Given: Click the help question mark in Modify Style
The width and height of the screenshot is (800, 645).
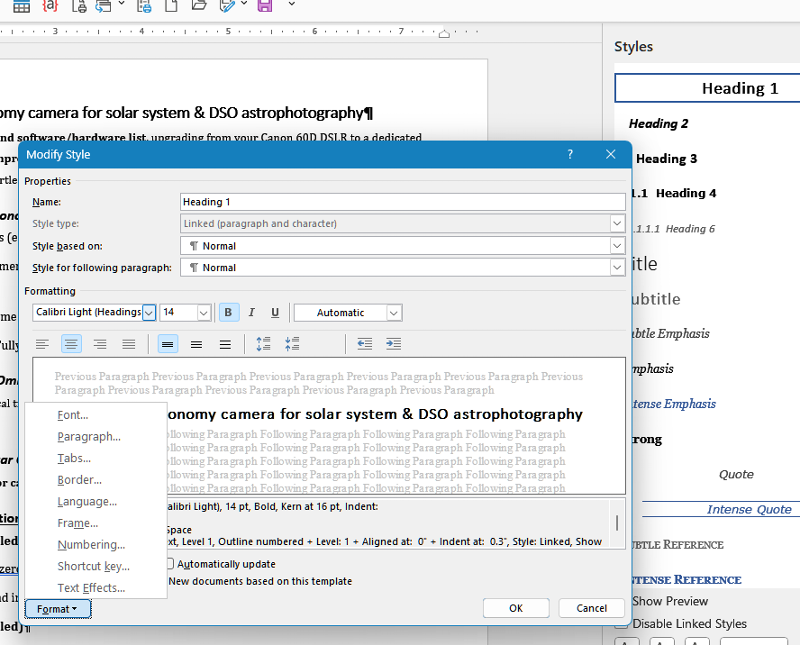Looking at the screenshot, I should pyautogui.click(x=570, y=154).
